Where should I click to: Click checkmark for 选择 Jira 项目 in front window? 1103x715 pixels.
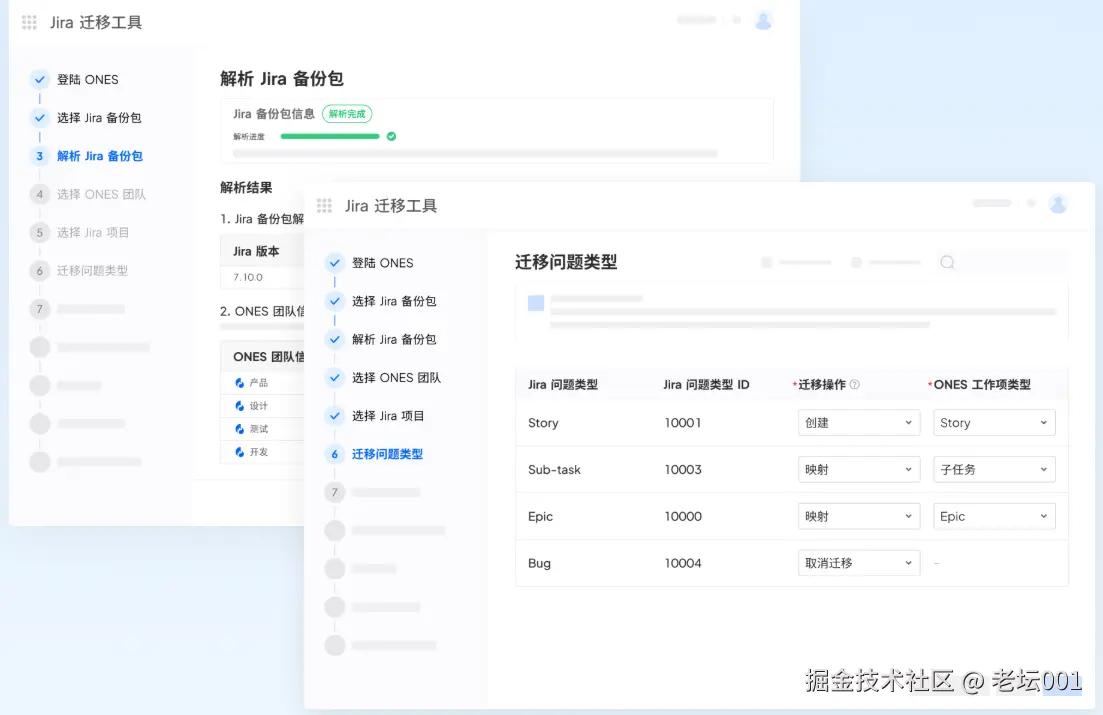coord(335,416)
